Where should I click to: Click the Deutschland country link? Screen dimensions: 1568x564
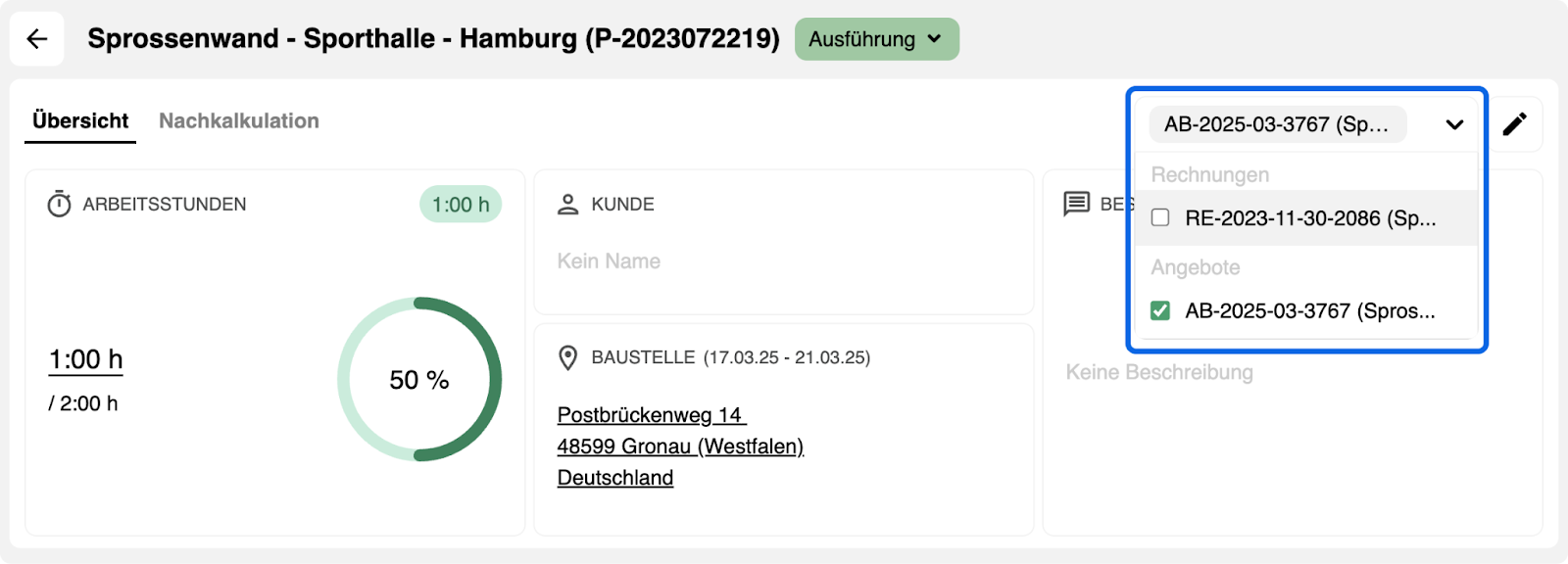pyautogui.click(x=615, y=478)
